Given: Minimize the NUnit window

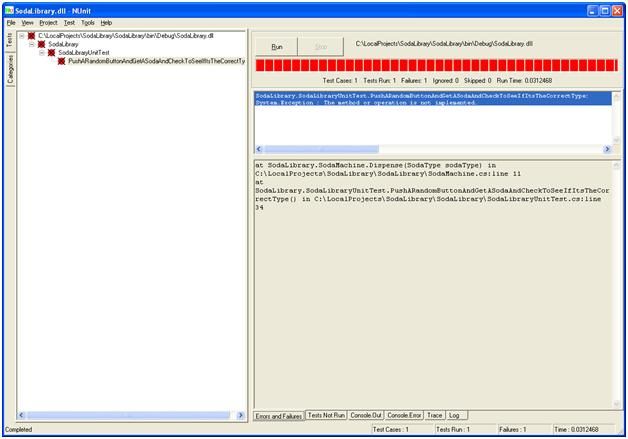Looking at the screenshot, I should click(593, 11).
